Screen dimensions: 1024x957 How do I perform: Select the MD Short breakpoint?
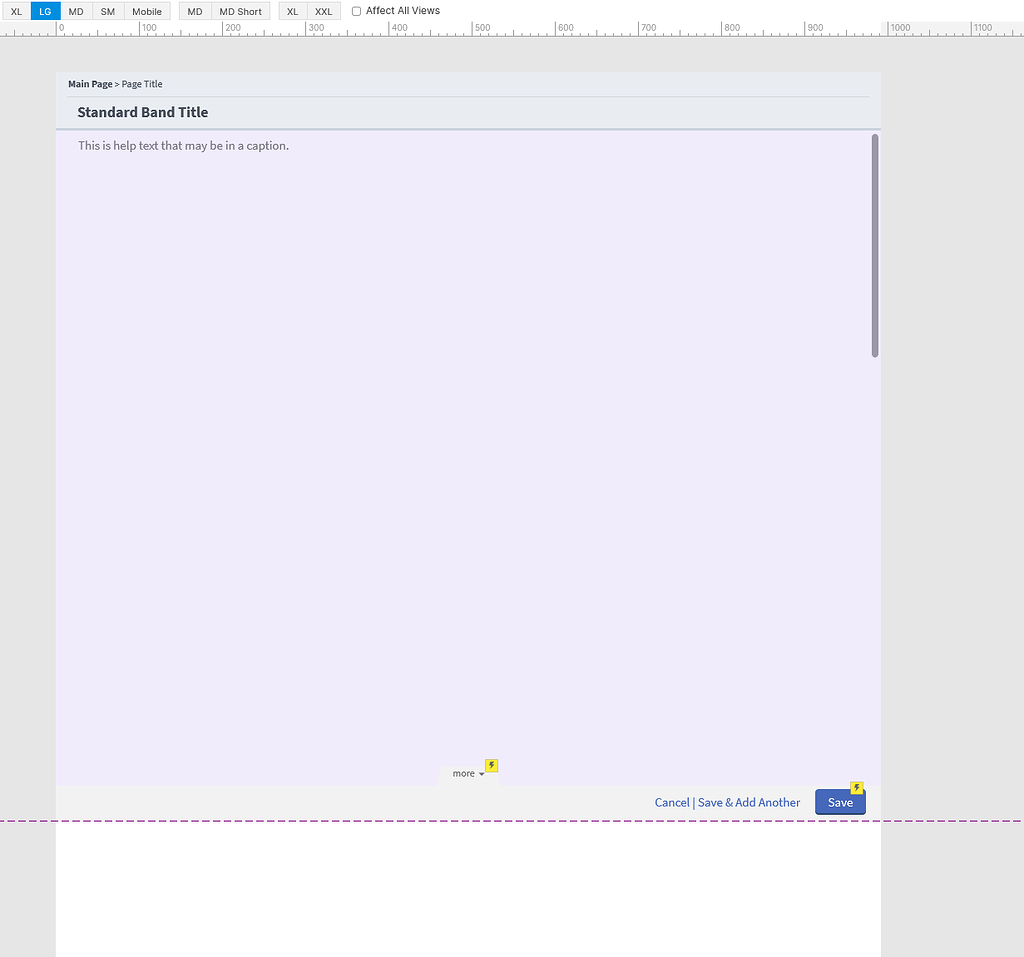tap(240, 10)
